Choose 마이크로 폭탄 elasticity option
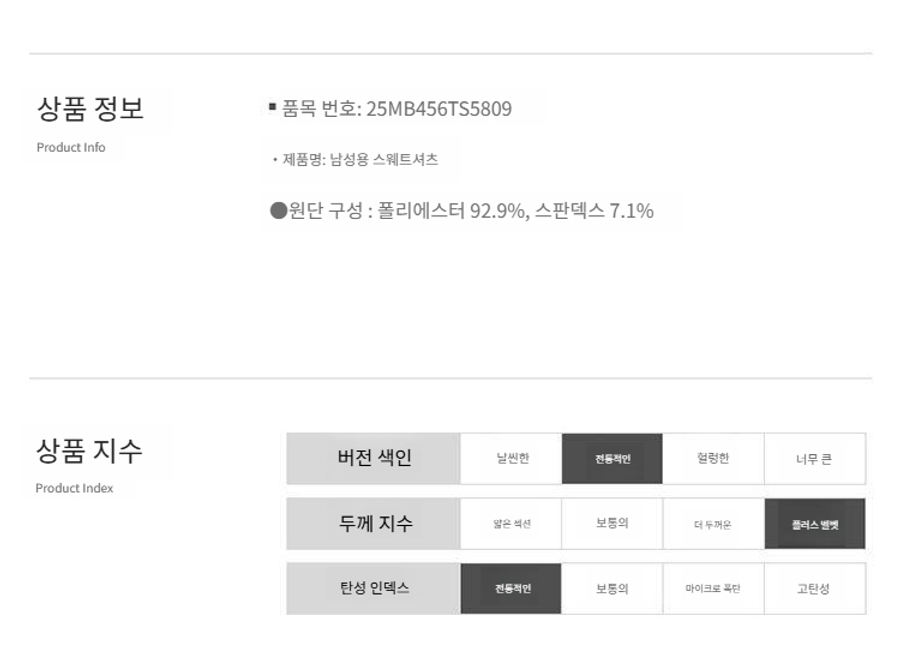The width and height of the screenshot is (900, 659). (713, 589)
